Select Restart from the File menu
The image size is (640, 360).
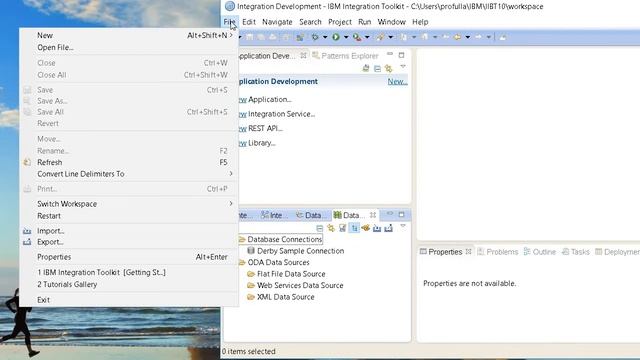pos(129,216)
